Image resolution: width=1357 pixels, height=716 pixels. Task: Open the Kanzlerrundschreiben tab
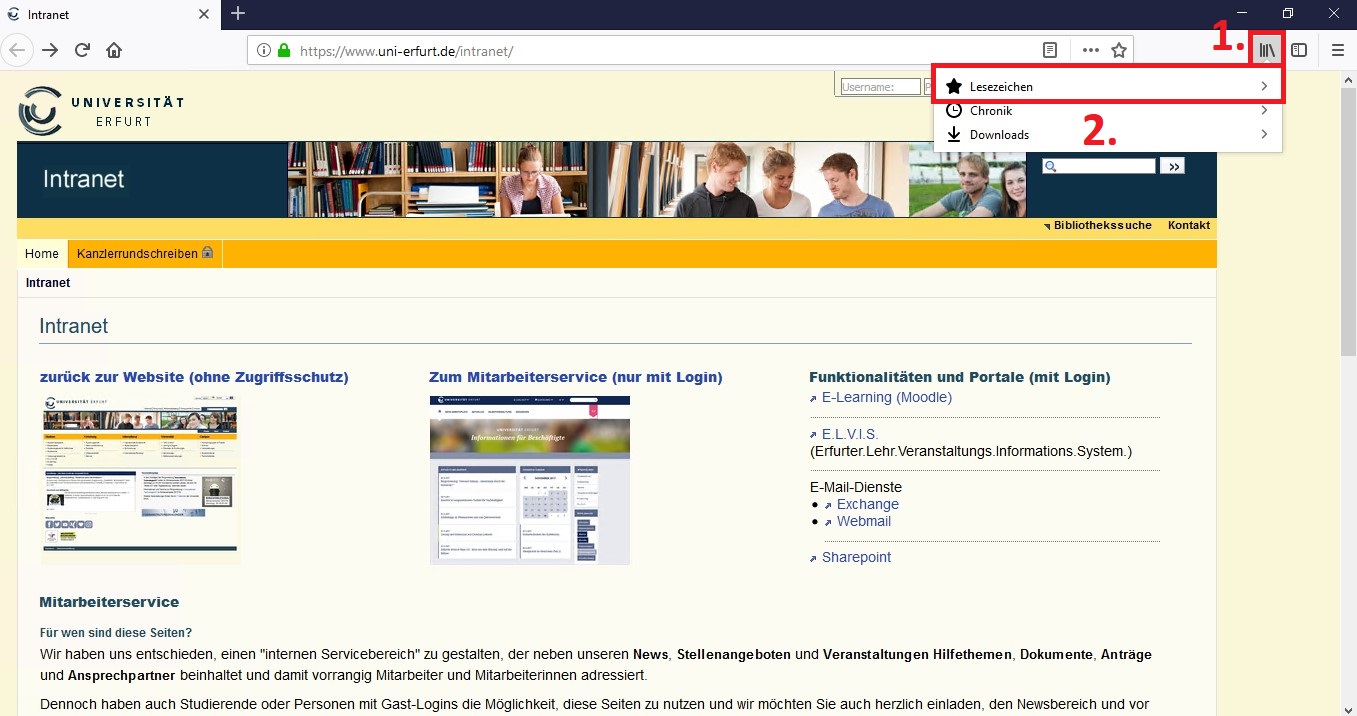coord(144,254)
